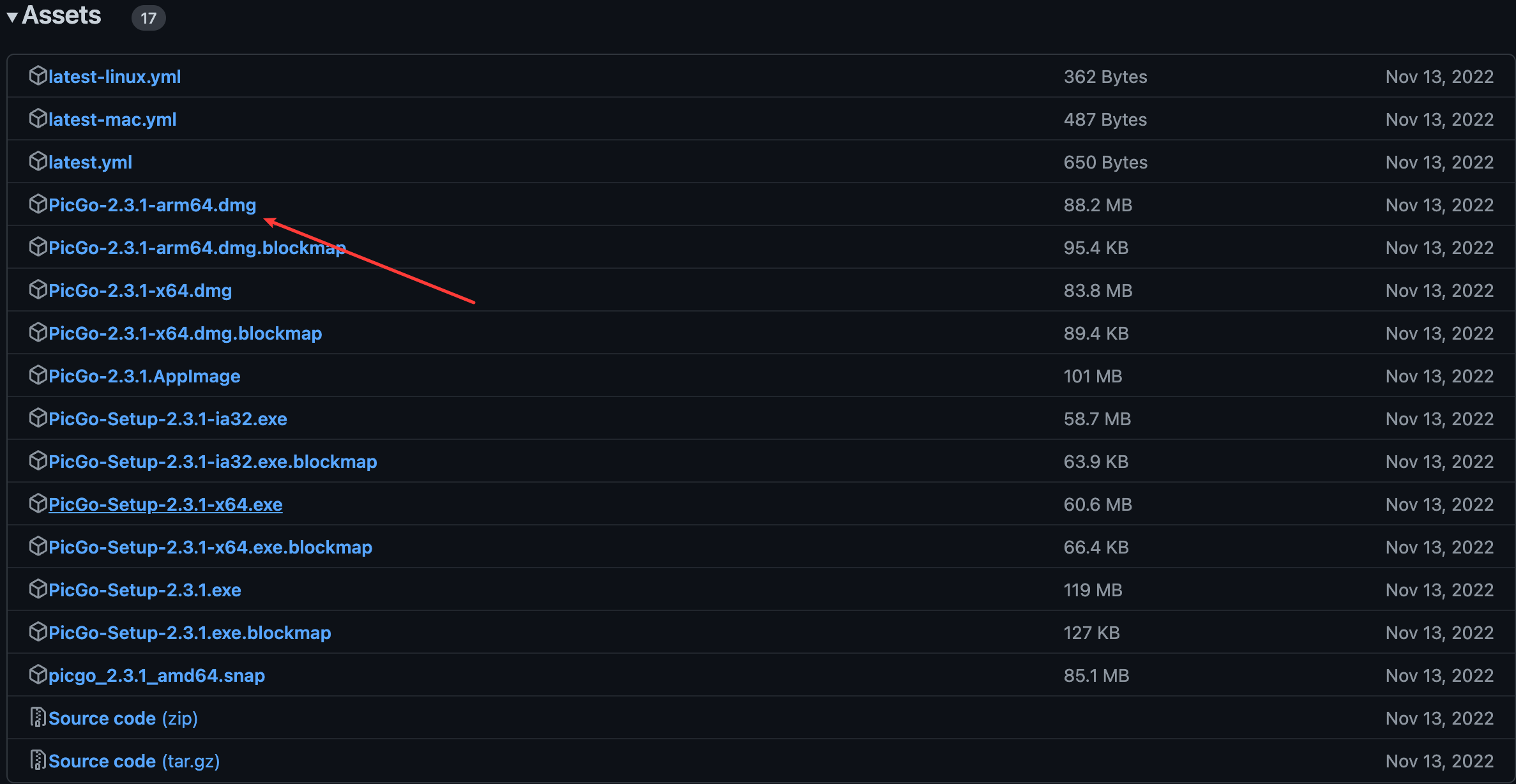Click archive icon beside Source code (tar.gz)

tap(38, 760)
